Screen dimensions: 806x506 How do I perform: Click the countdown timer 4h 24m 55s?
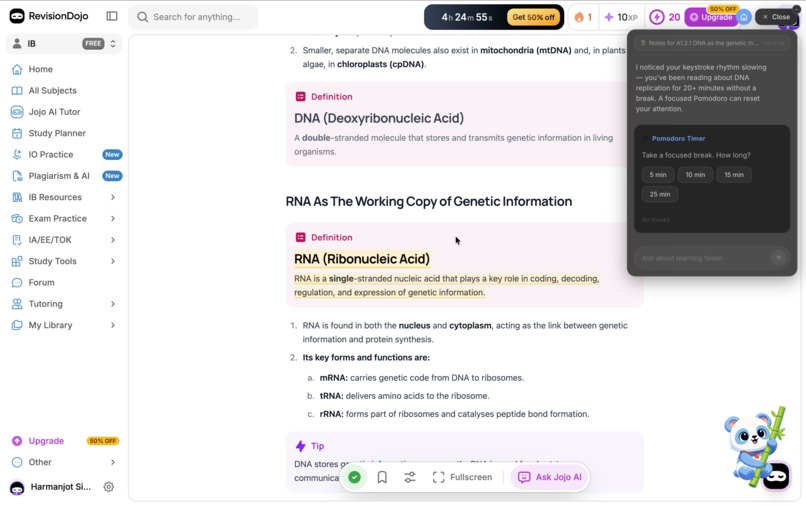point(467,17)
